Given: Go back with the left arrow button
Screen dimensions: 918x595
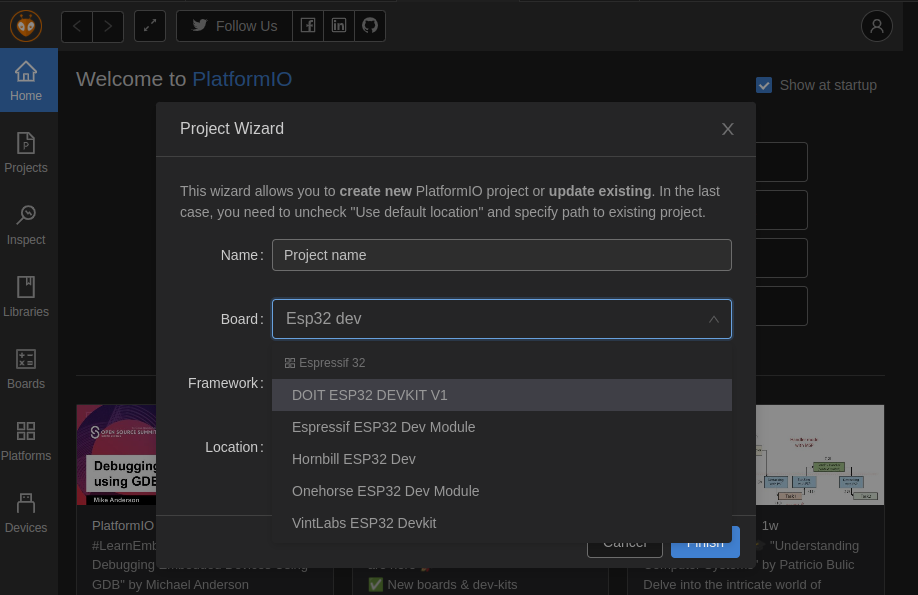Looking at the screenshot, I should click(77, 26).
